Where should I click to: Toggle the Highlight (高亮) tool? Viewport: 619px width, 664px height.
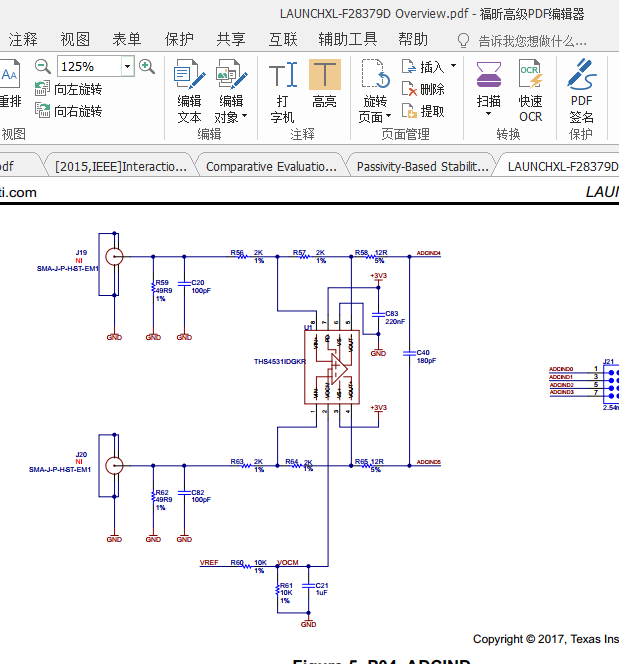[324, 84]
